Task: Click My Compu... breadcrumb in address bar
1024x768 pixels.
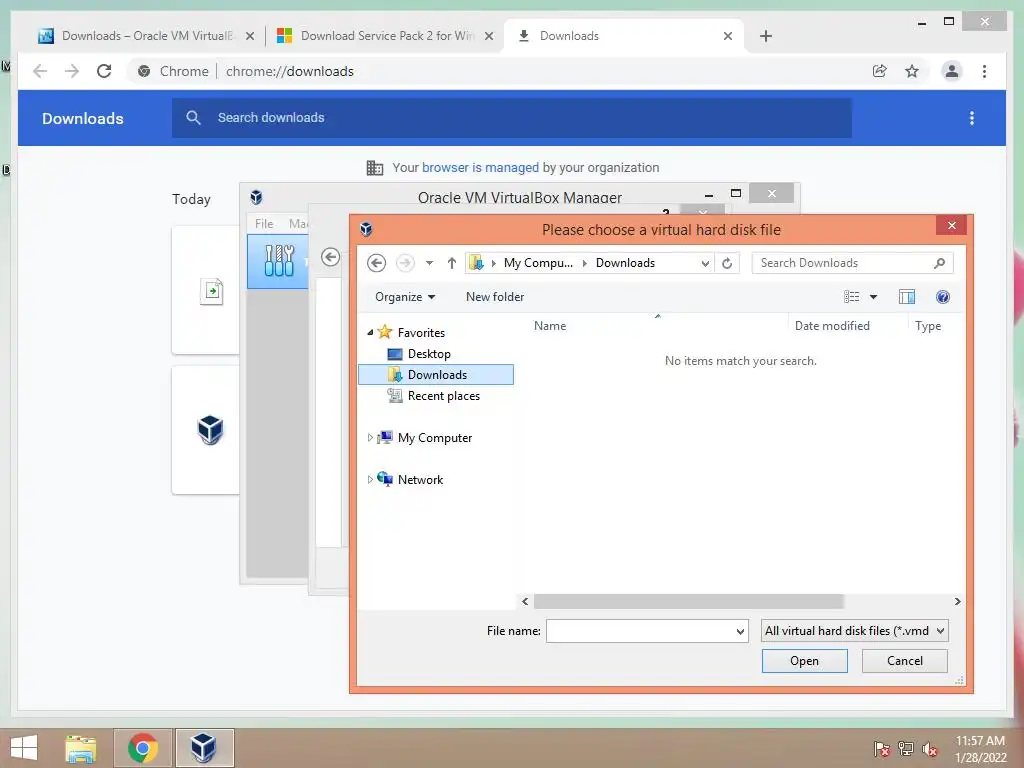Action: click(x=537, y=263)
